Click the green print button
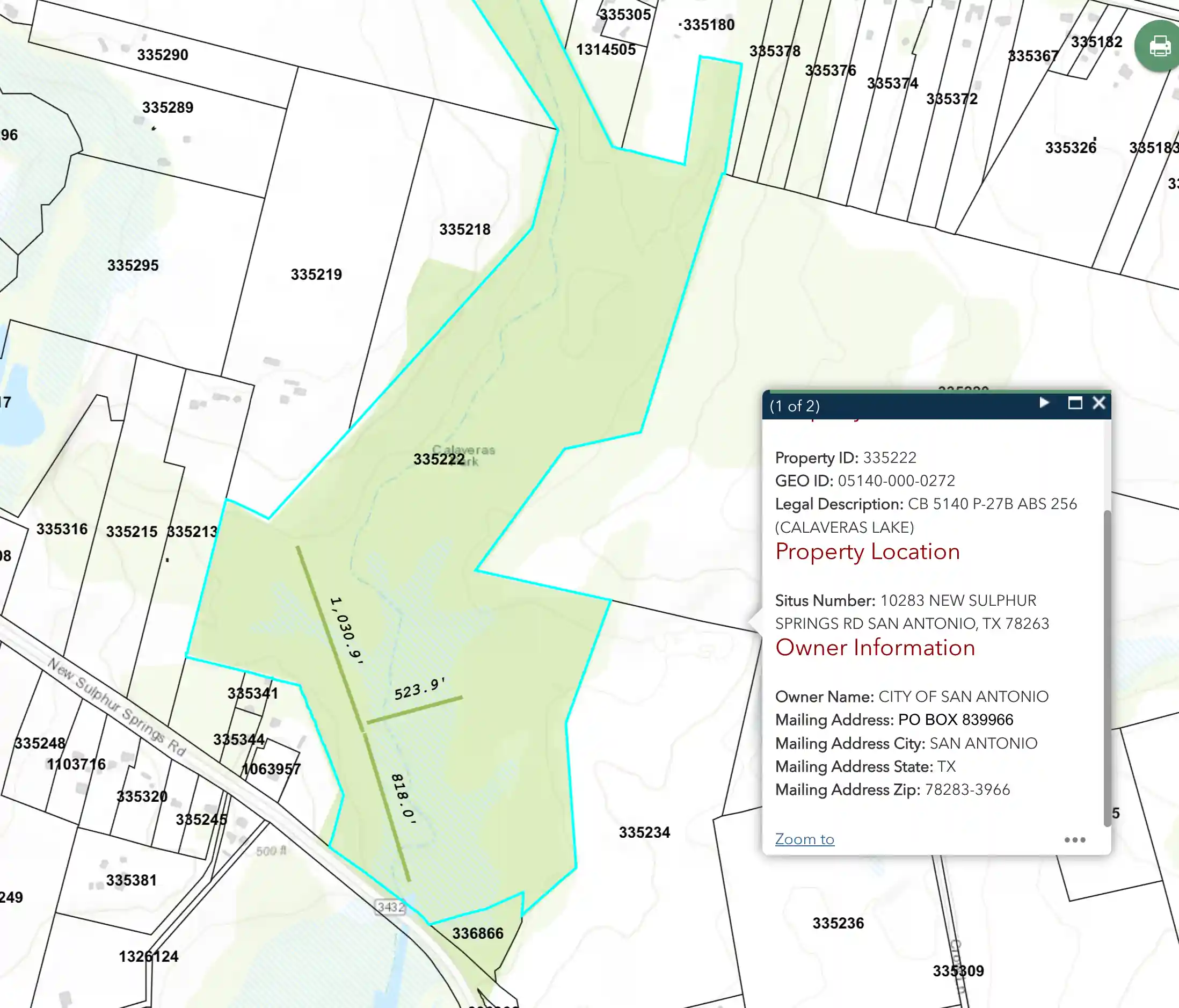Screen dimensions: 1179x1008 [x=1159, y=46]
